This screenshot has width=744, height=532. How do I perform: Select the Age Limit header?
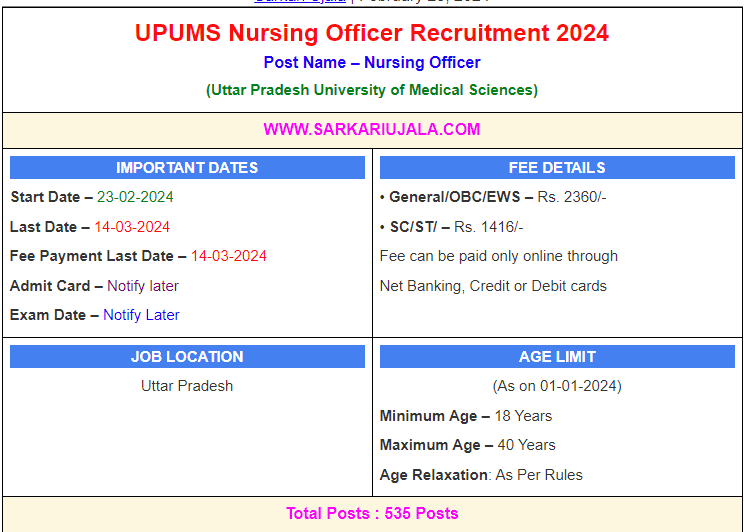point(557,357)
